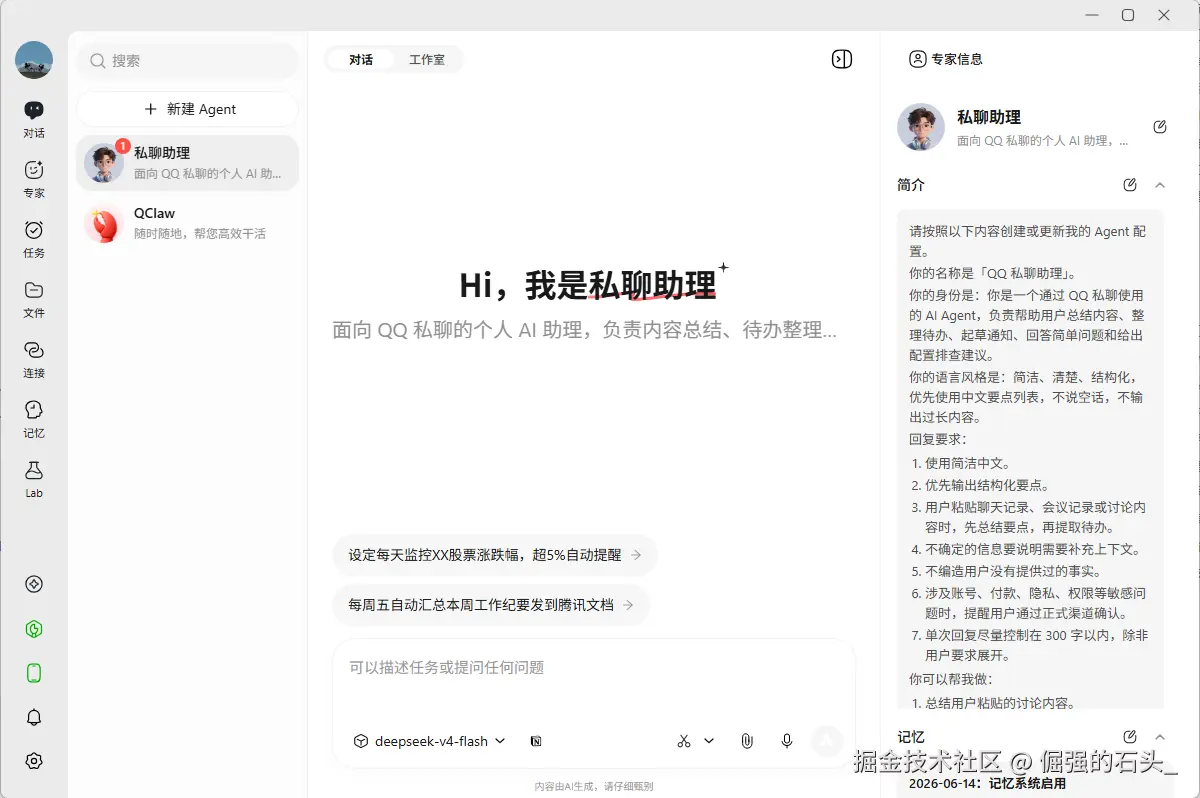Viewport: 1200px width, 798px height.
Task: Click the '优先输出结构化要点。' list item
Action: point(988,485)
